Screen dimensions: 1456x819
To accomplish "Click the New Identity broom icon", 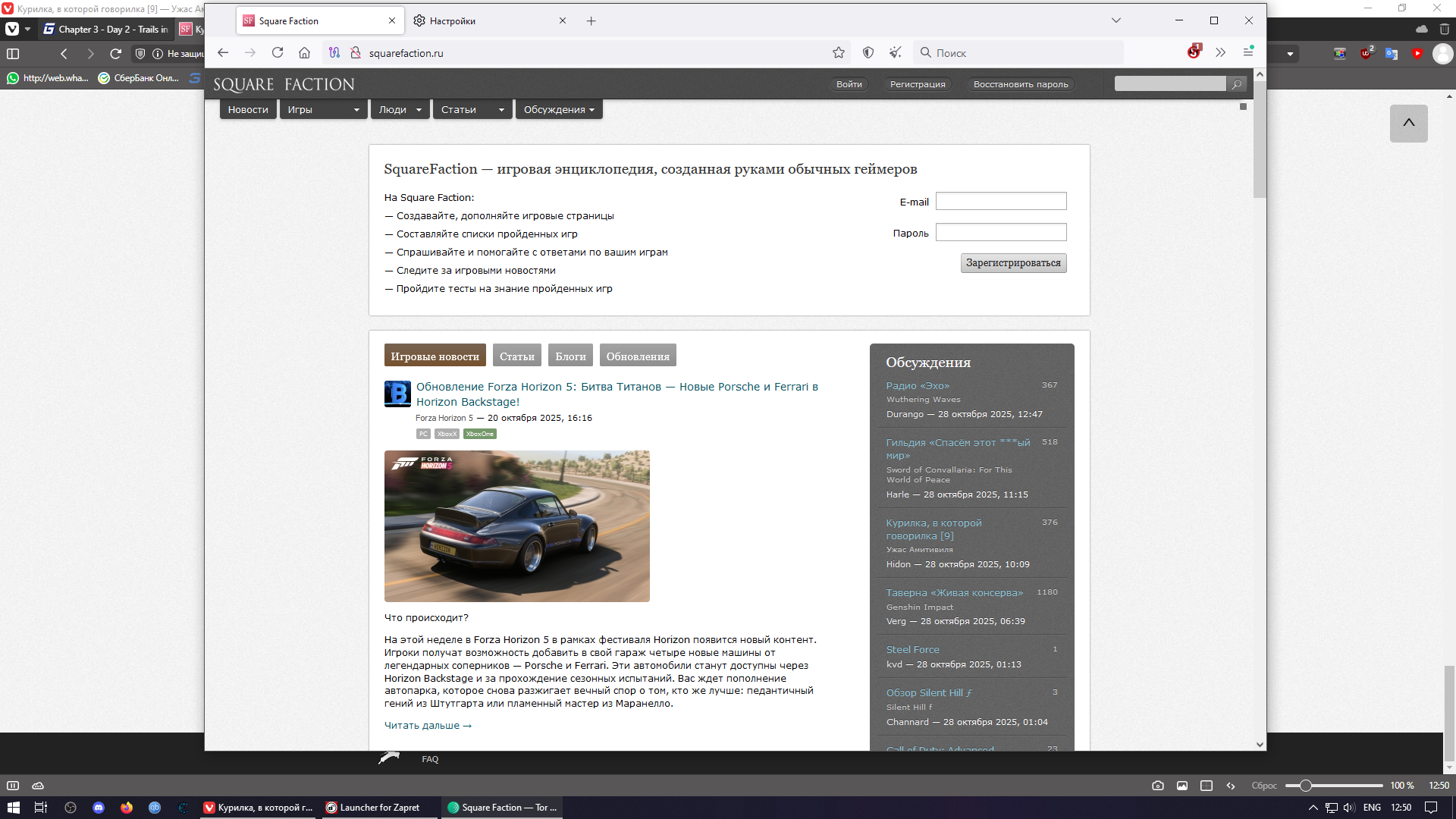I will click(x=896, y=52).
